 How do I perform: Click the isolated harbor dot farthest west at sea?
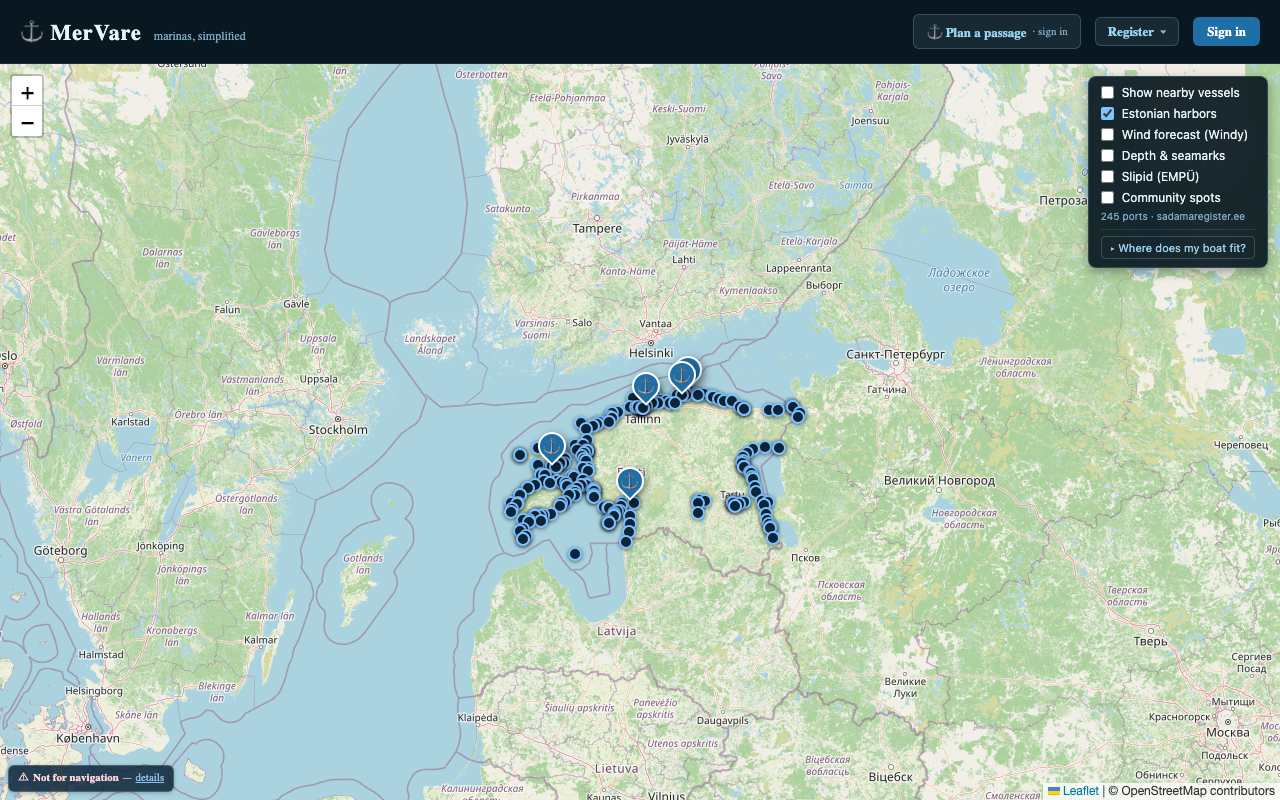520,455
